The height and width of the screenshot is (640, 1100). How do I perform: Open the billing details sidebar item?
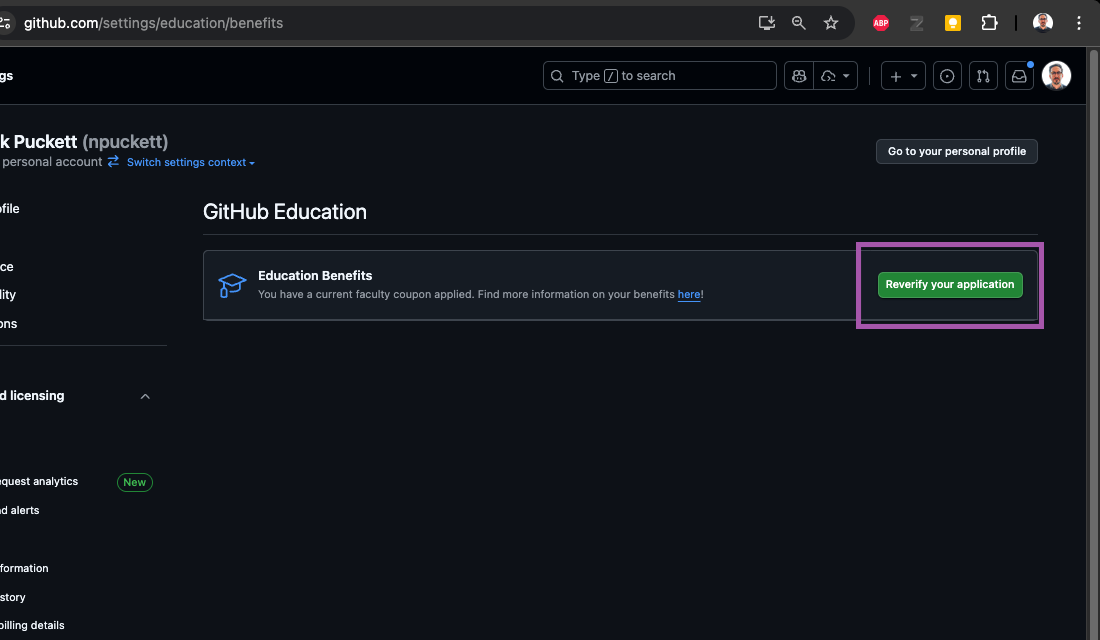tap(32, 625)
